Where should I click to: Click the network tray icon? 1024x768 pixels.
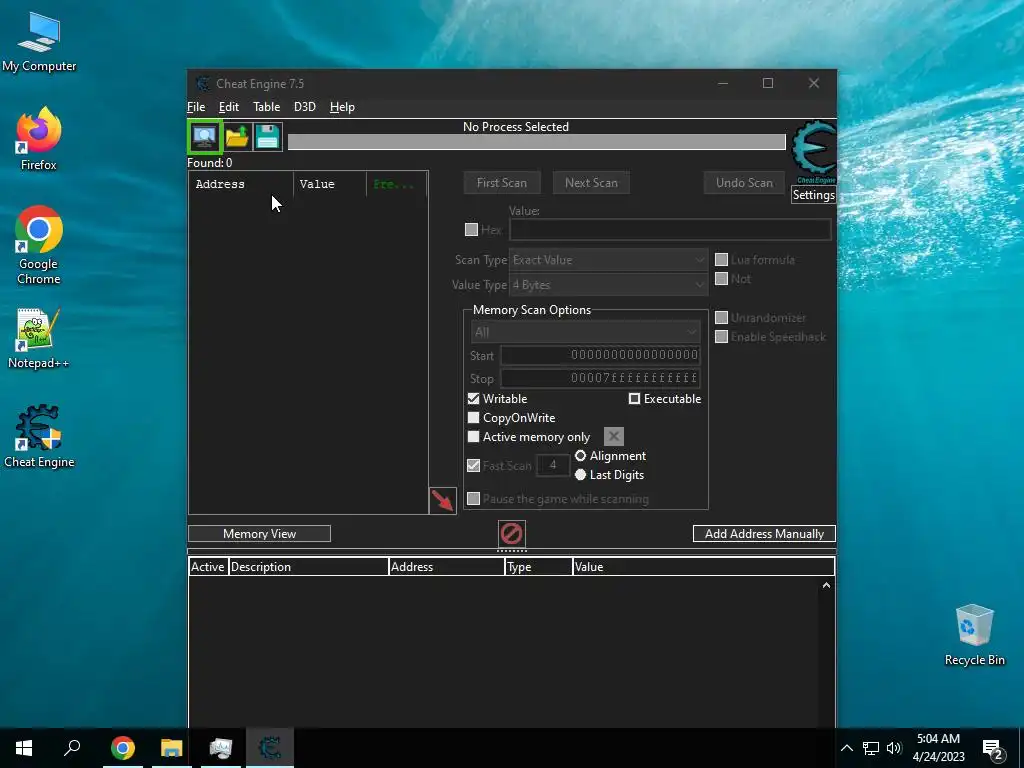(871, 748)
